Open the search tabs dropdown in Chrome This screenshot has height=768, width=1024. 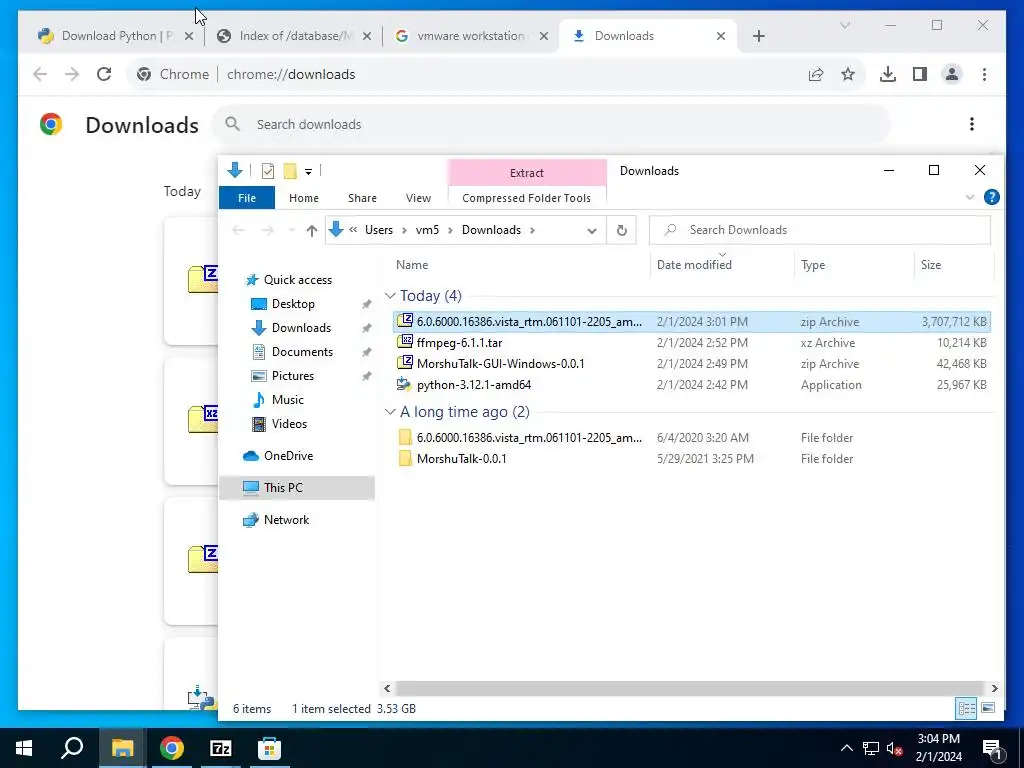tap(845, 25)
